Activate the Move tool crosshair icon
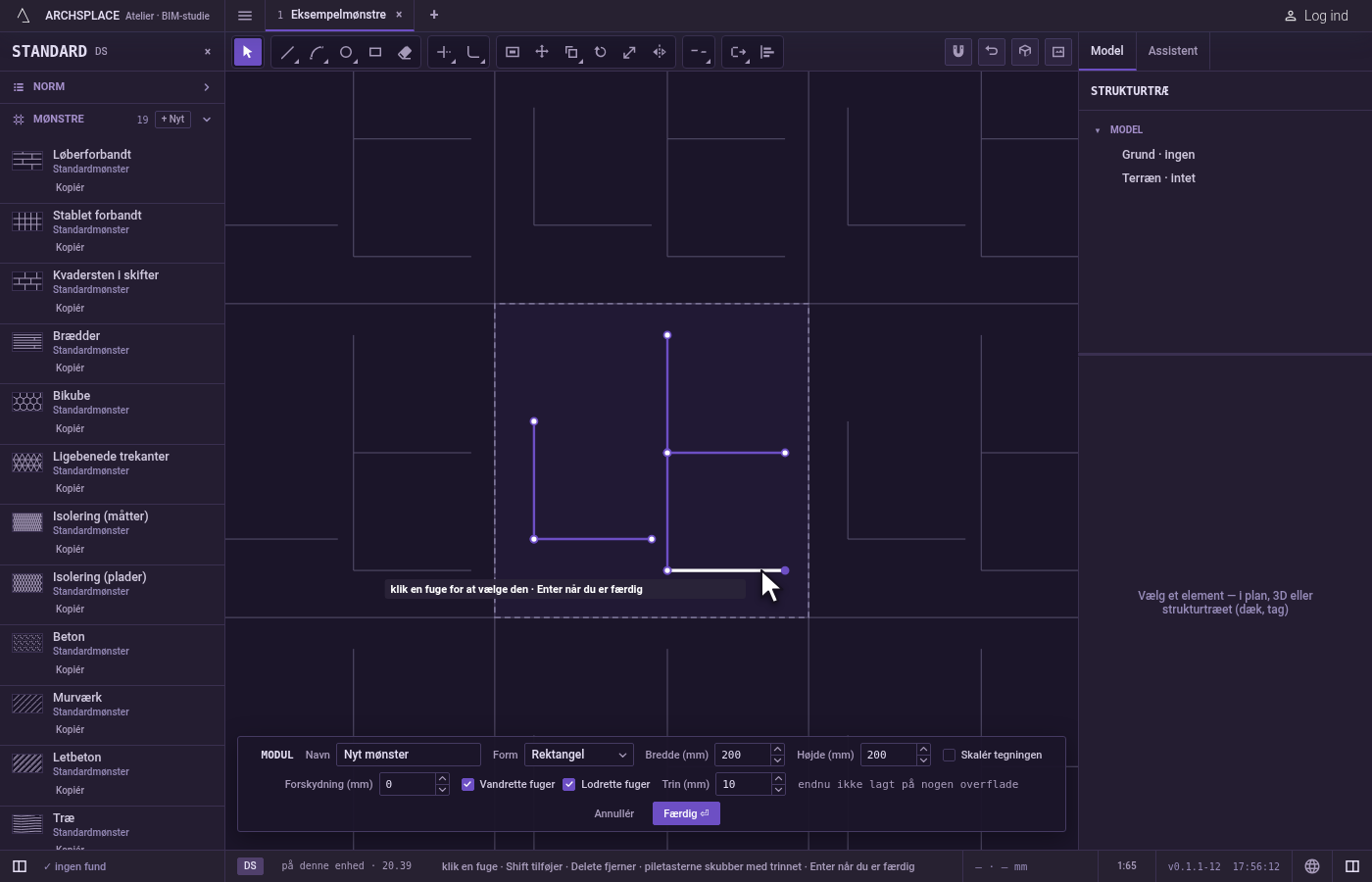 pyautogui.click(x=542, y=52)
